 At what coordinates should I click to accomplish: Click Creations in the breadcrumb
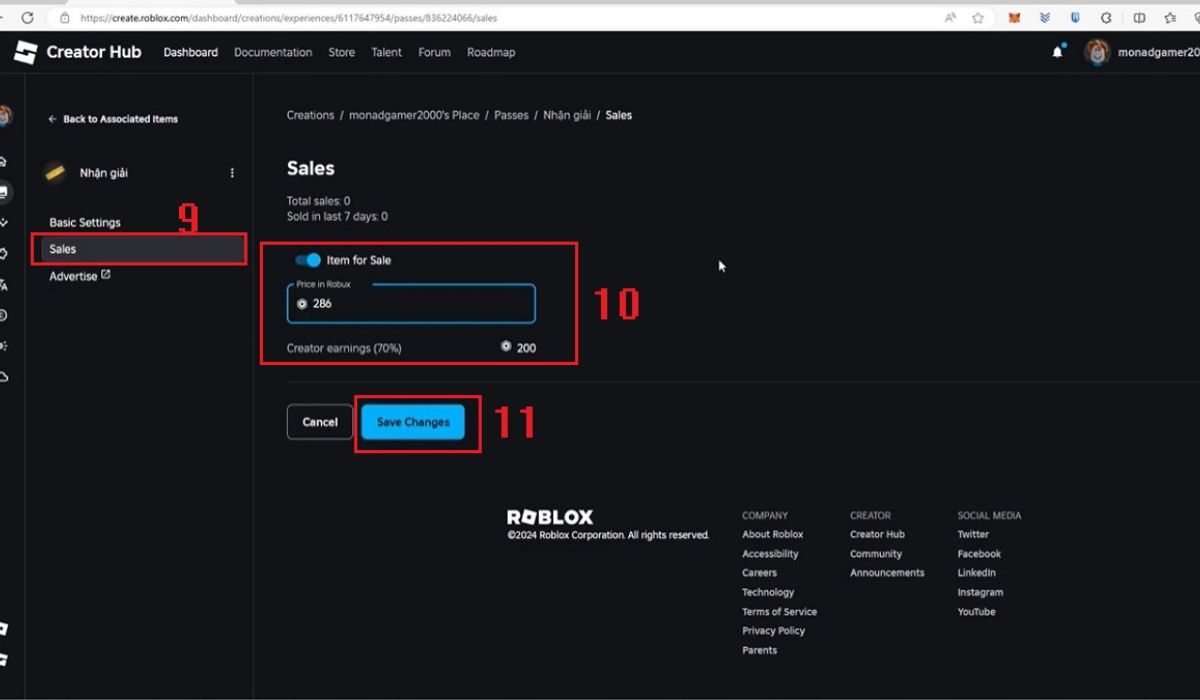pyautogui.click(x=310, y=115)
